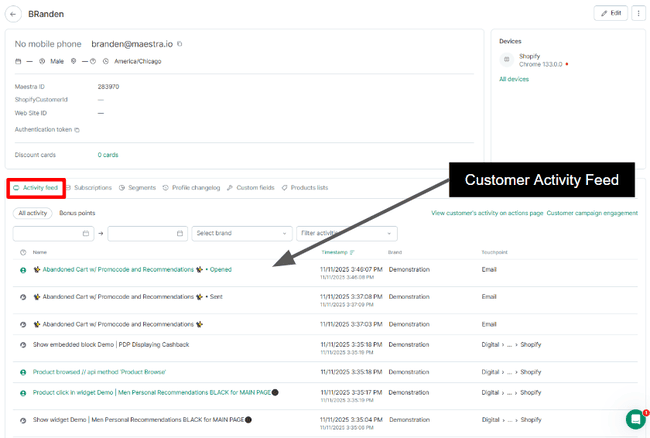Click the status icon of the 3:37:03 PM row

click(x=23, y=325)
